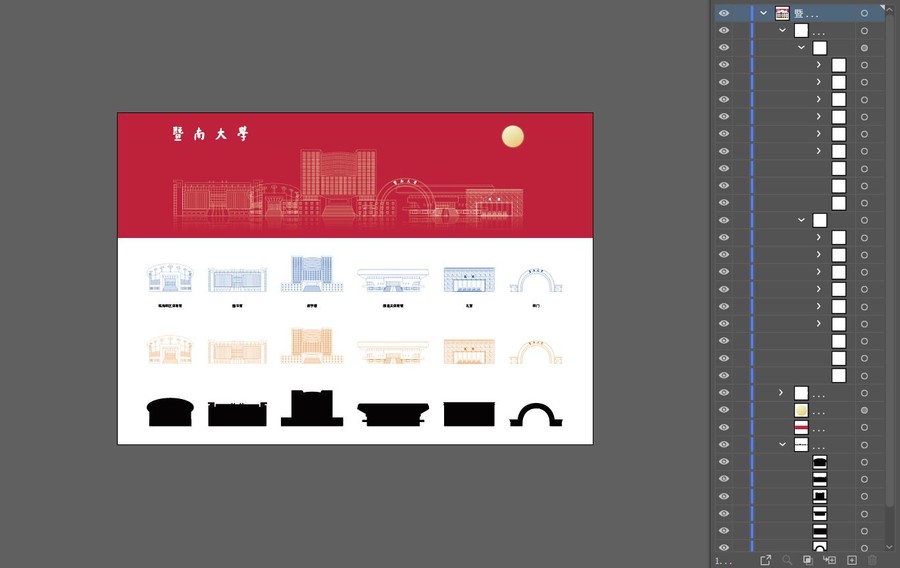
Task: Toggle visibility of silhouettes group
Action: point(724,444)
